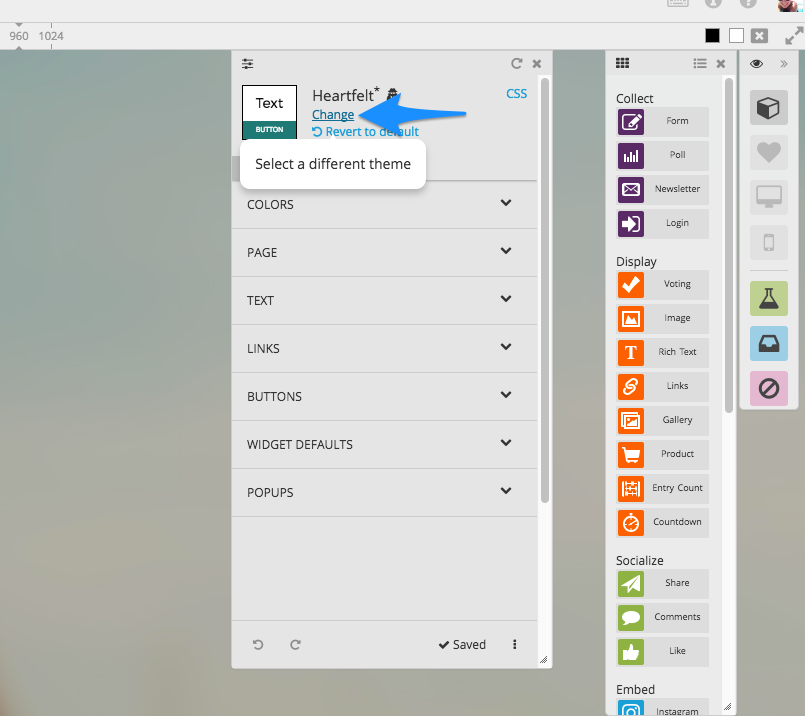Click Revert to default link

click(x=365, y=132)
